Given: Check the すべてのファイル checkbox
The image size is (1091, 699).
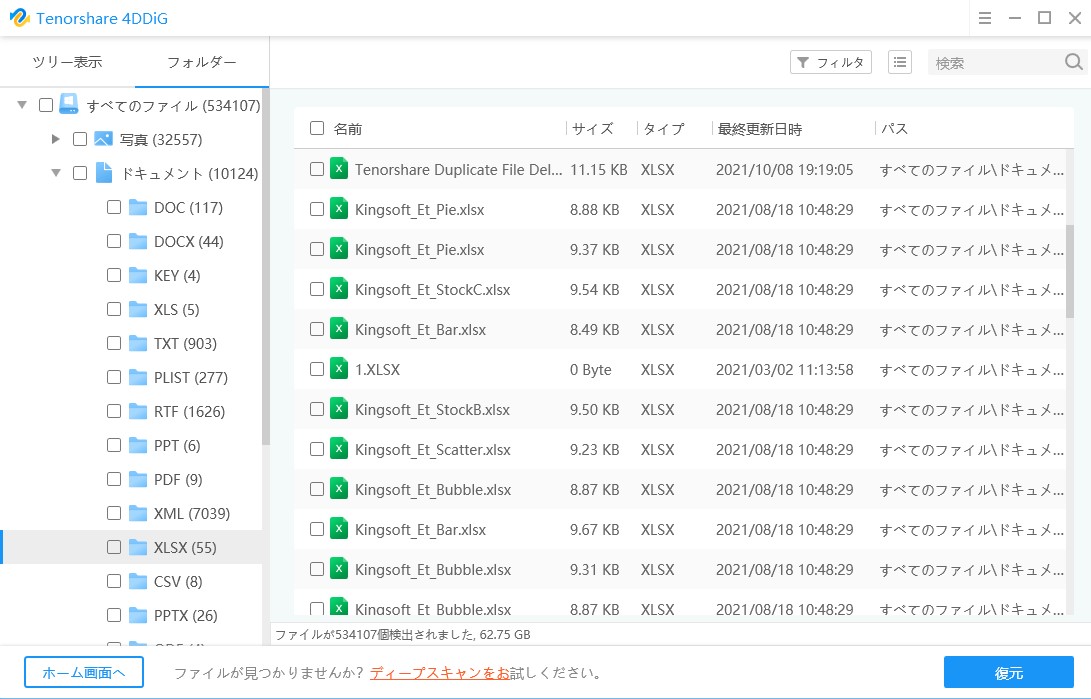Looking at the screenshot, I should click(x=46, y=105).
